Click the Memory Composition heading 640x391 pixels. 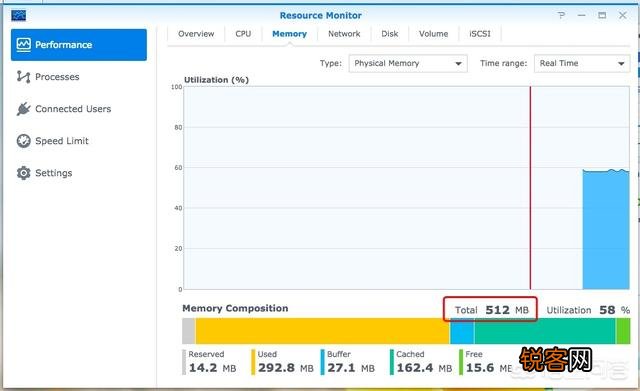(x=235, y=308)
